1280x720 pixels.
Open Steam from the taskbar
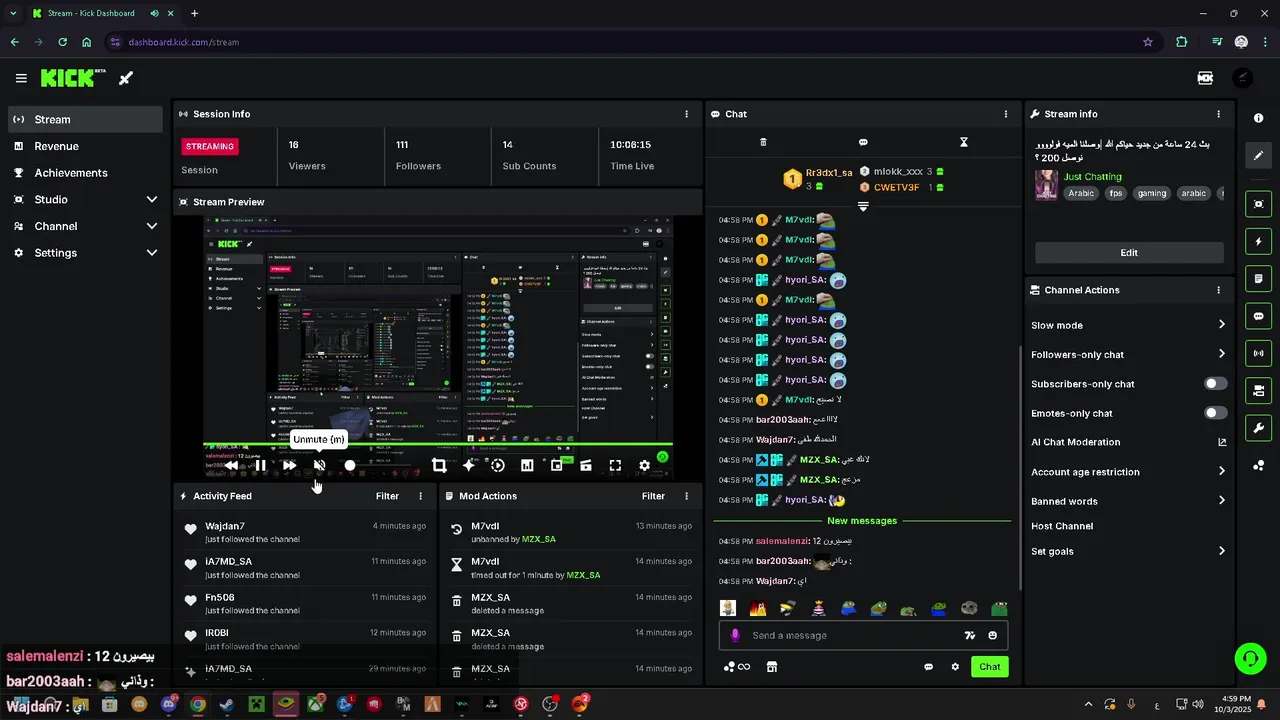(x=227, y=704)
